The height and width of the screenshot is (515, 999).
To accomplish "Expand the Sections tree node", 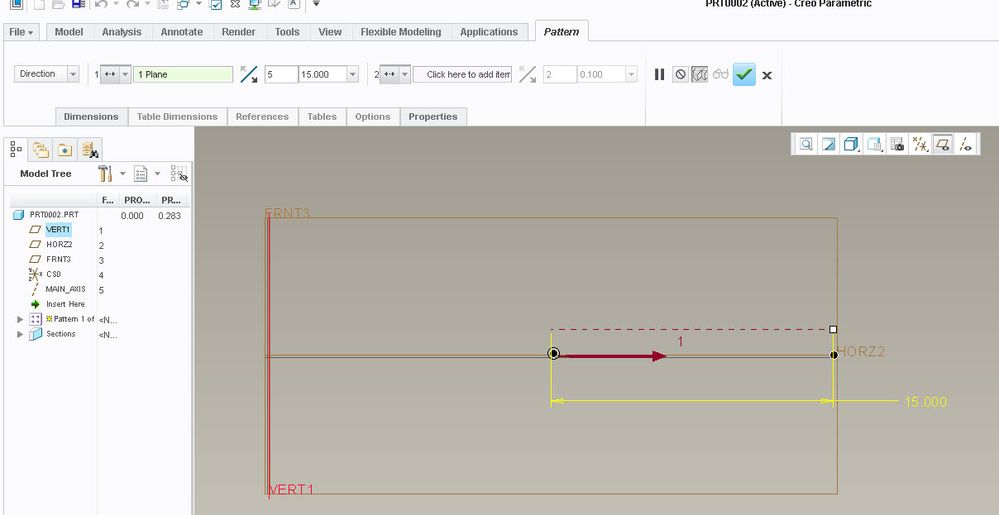I will pyautogui.click(x=20, y=334).
